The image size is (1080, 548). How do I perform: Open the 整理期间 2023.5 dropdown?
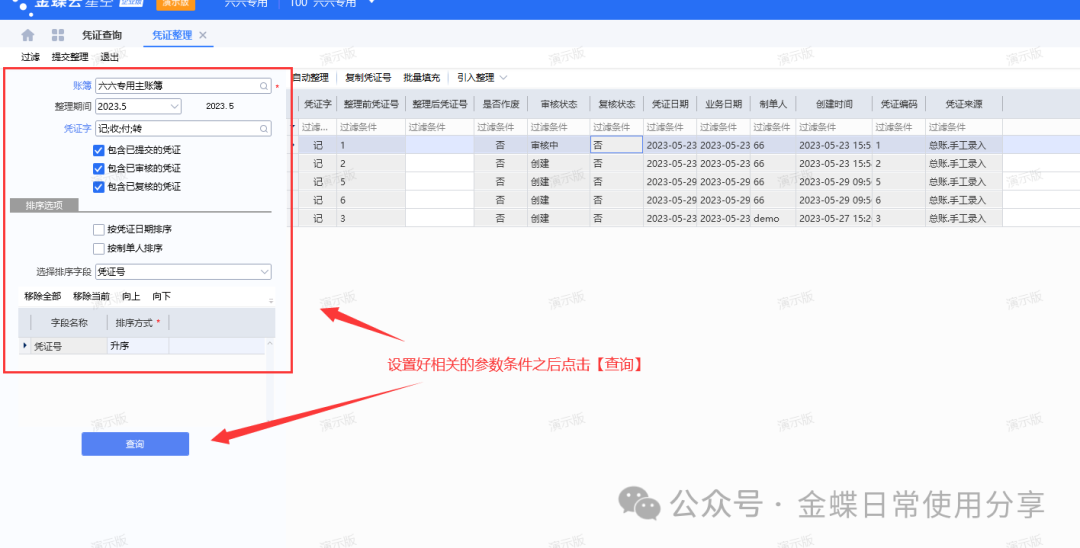coord(174,106)
